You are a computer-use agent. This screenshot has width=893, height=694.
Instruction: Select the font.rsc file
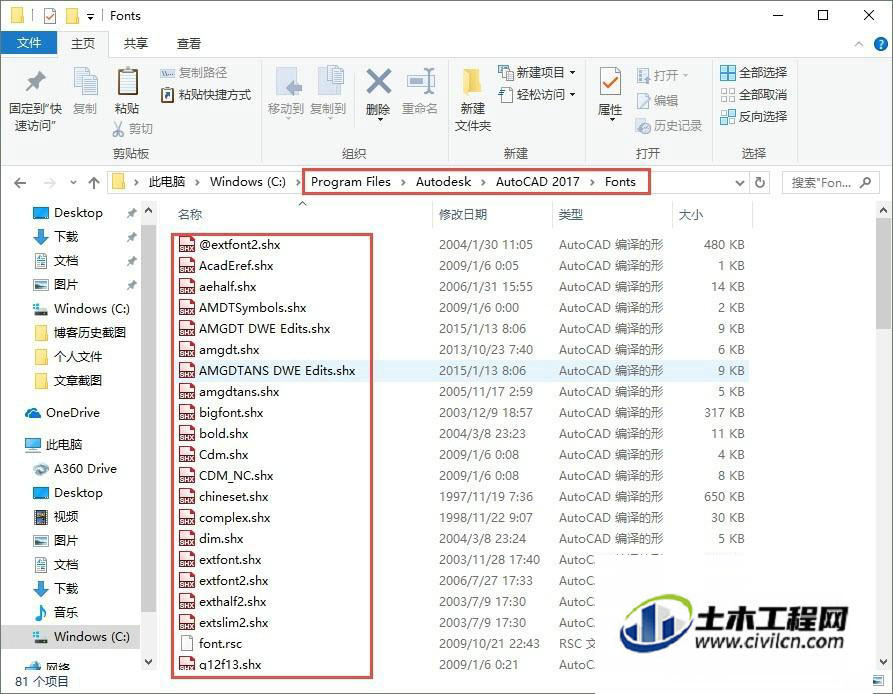coord(220,643)
